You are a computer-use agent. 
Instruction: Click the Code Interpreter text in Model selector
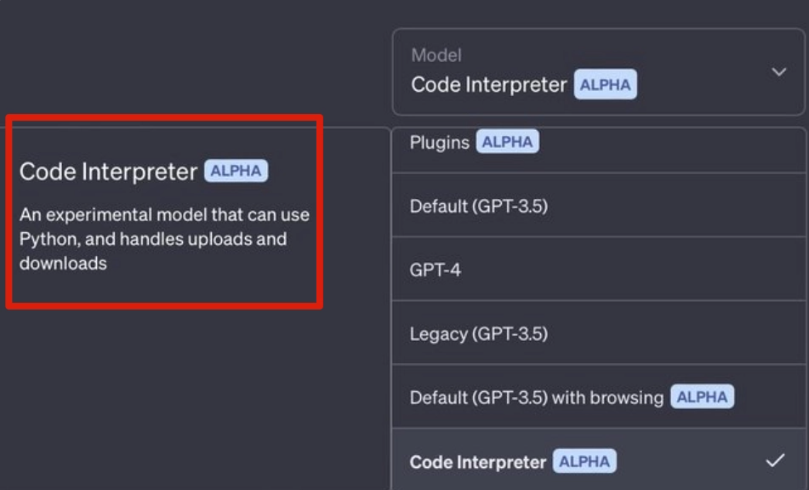coord(489,85)
